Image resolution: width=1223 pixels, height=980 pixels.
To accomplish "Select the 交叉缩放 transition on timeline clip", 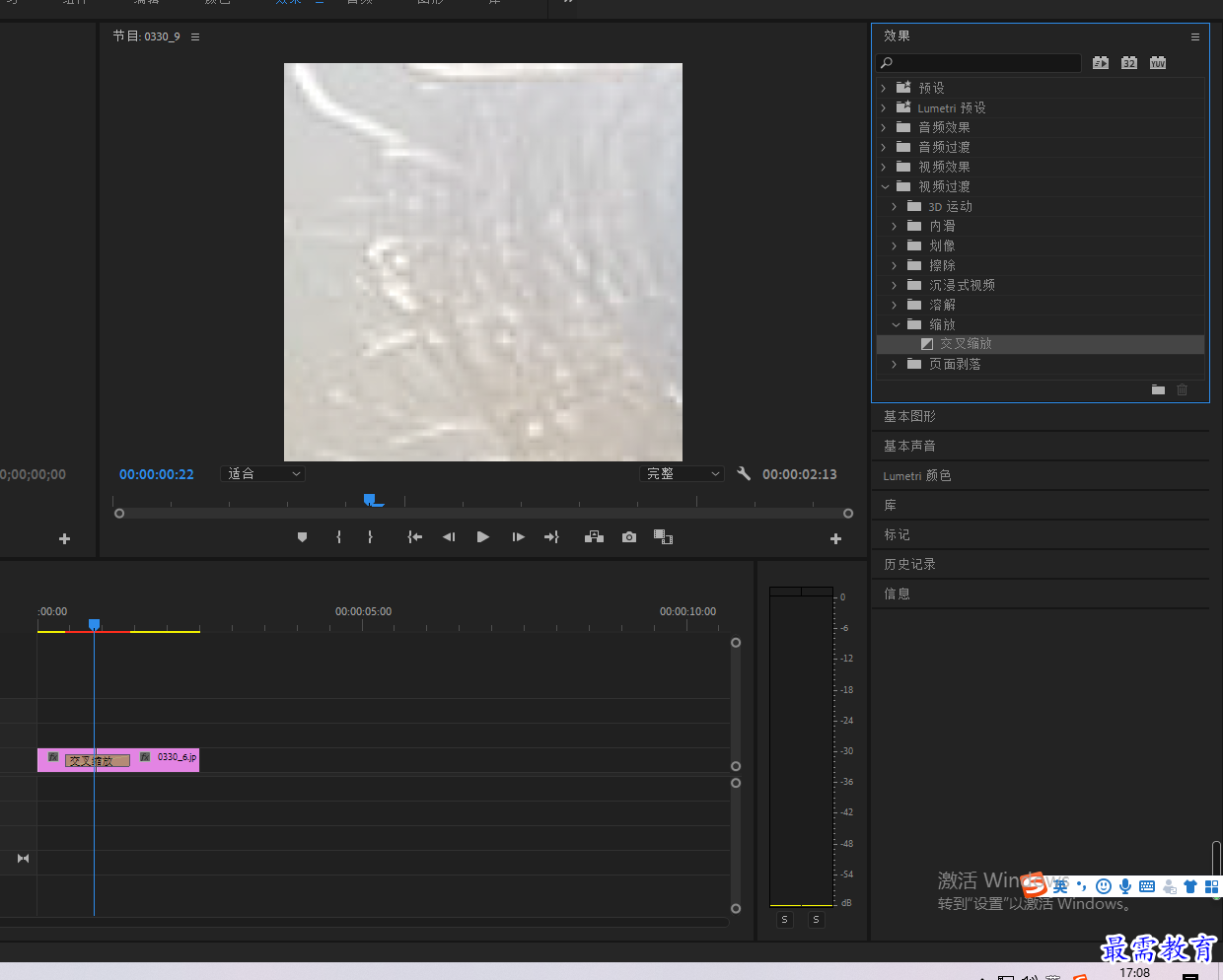I will 98,760.
